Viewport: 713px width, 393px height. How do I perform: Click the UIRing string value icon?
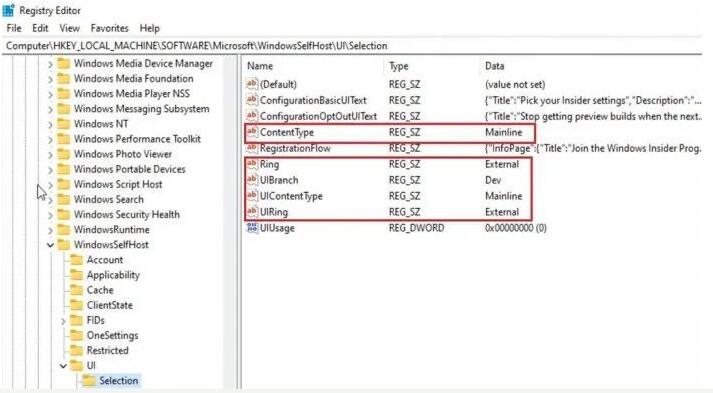(x=251, y=212)
